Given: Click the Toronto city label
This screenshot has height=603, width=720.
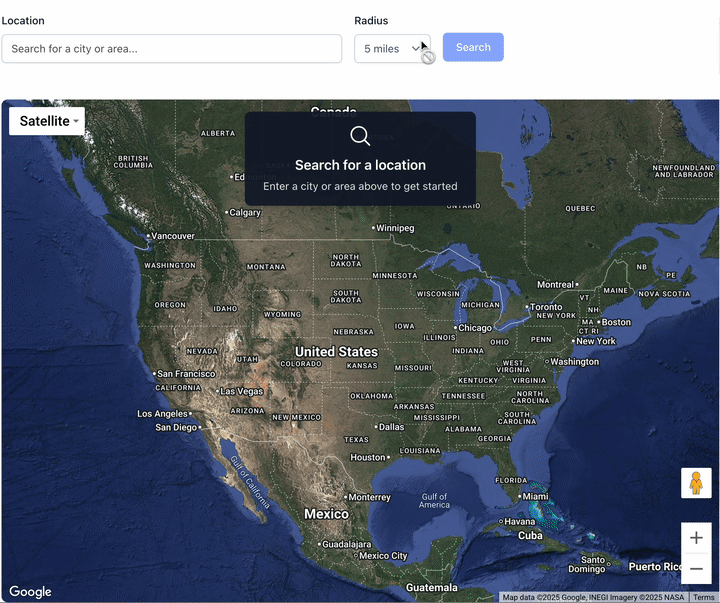Looking at the screenshot, I should [546, 307].
